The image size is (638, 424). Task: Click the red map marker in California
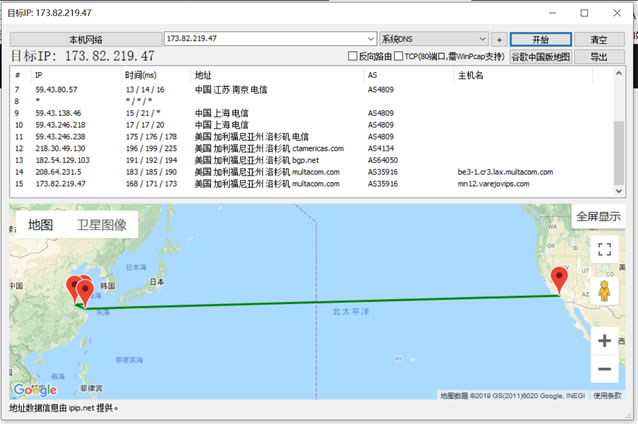tap(559, 281)
